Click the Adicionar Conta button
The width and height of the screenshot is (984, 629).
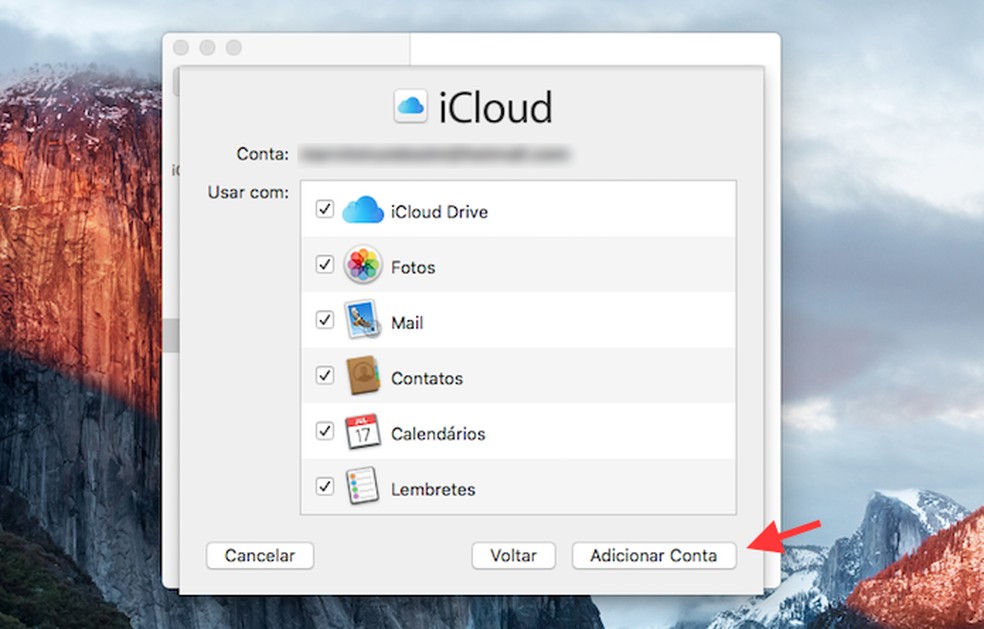coord(653,556)
